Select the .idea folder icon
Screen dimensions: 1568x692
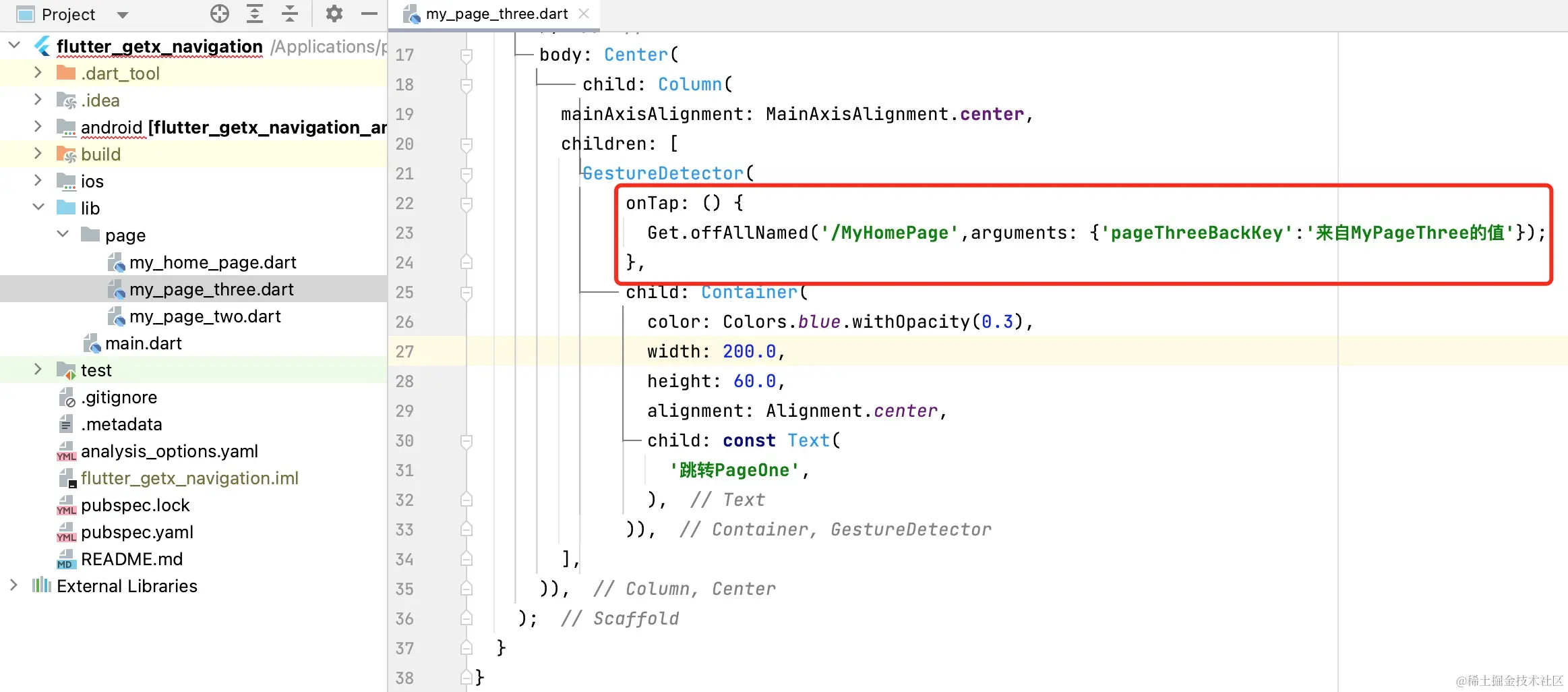click(x=66, y=100)
